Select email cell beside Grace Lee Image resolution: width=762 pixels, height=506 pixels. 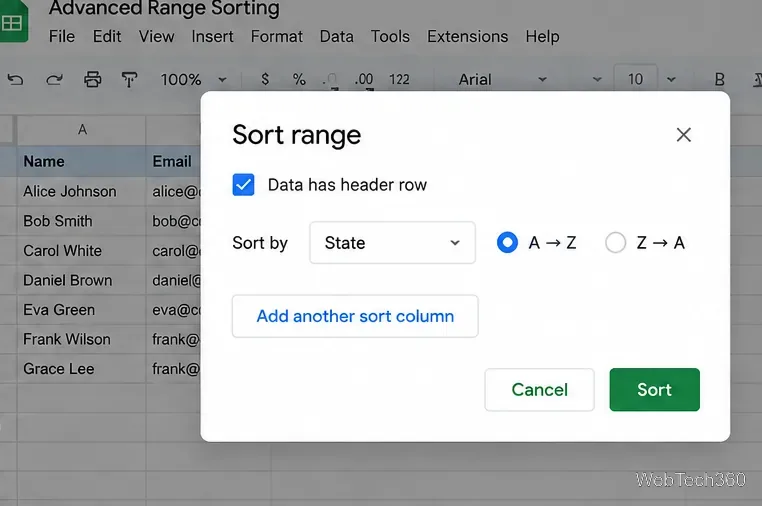point(173,369)
